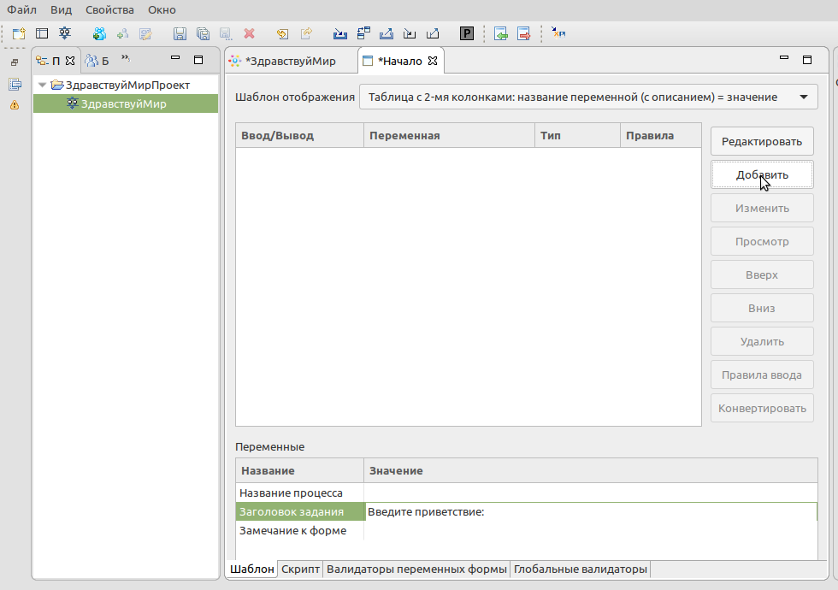Click the restore icon in left sidebar strip
This screenshot has height=590, width=838.
click(14, 63)
